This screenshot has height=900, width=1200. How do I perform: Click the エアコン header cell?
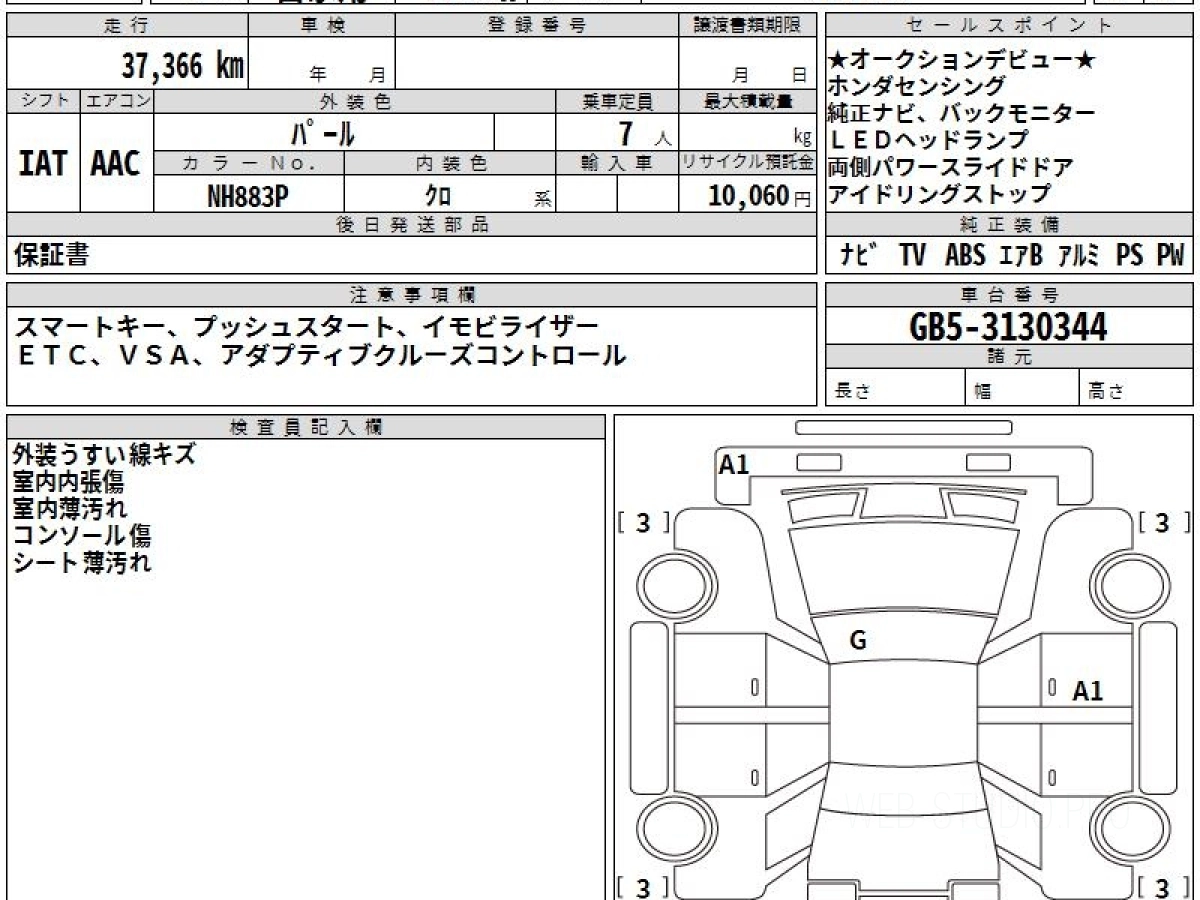click(117, 101)
